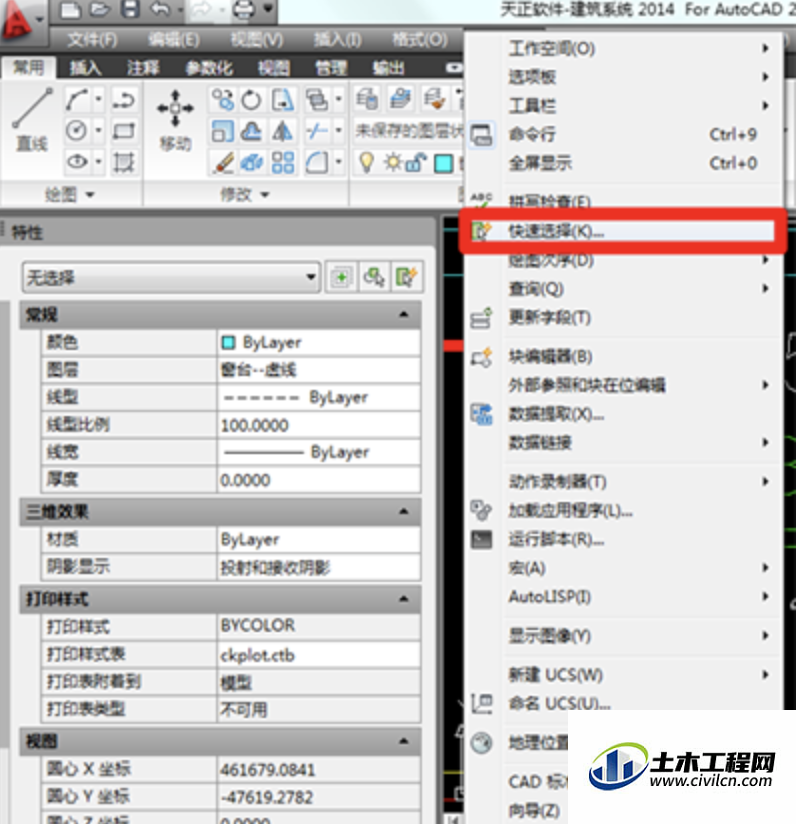Choose 块编辑器(B) menu entry
The image size is (796, 824).
coord(622,356)
